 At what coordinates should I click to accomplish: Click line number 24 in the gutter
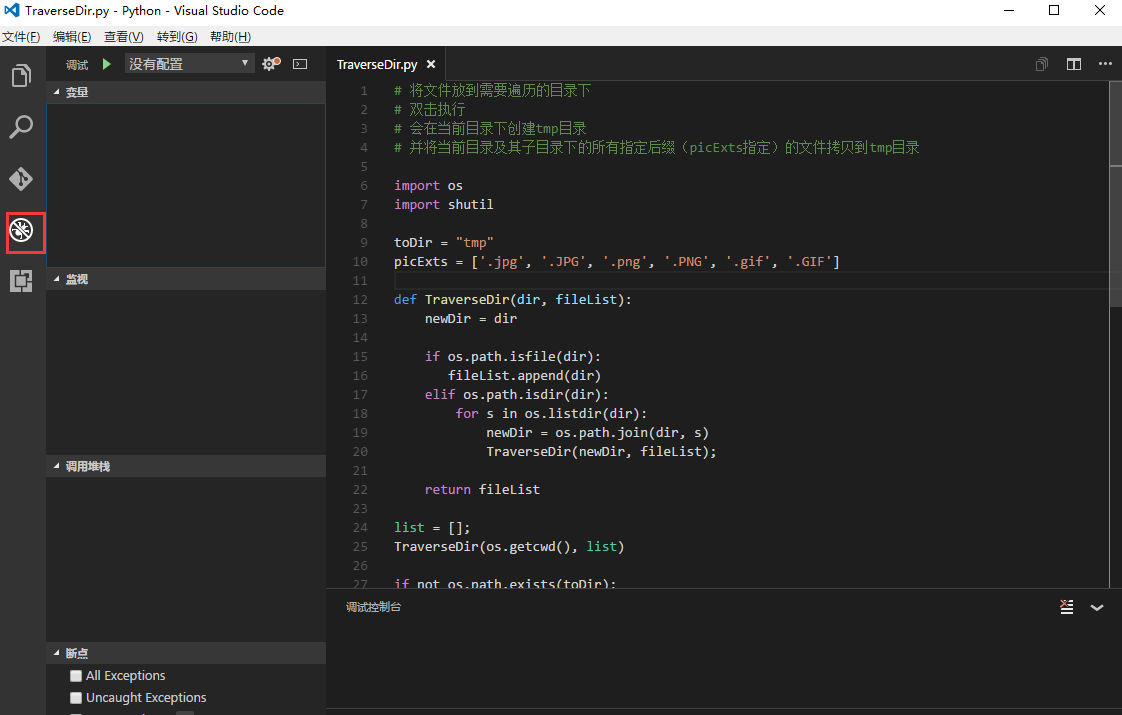tap(361, 527)
